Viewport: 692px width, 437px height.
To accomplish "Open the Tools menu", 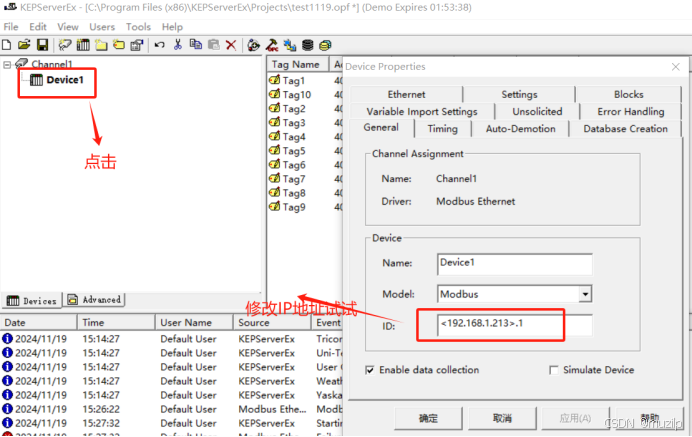I will point(138,27).
